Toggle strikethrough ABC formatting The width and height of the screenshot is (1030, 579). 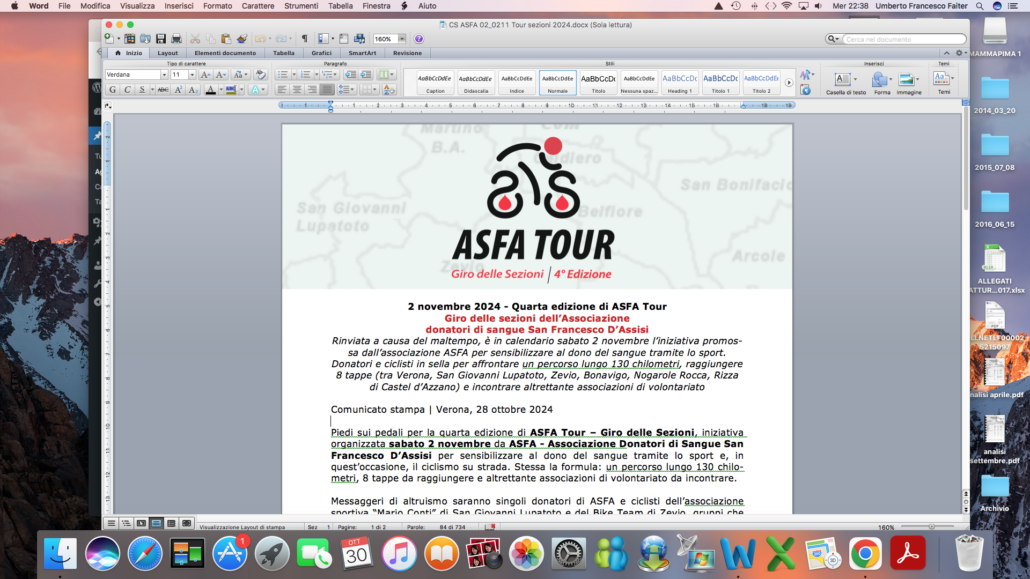point(163,90)
